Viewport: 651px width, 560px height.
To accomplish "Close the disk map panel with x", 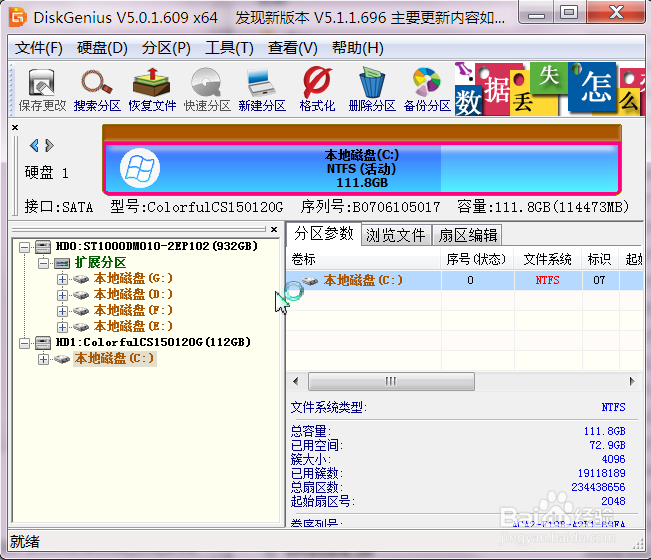I will point(15,127).
